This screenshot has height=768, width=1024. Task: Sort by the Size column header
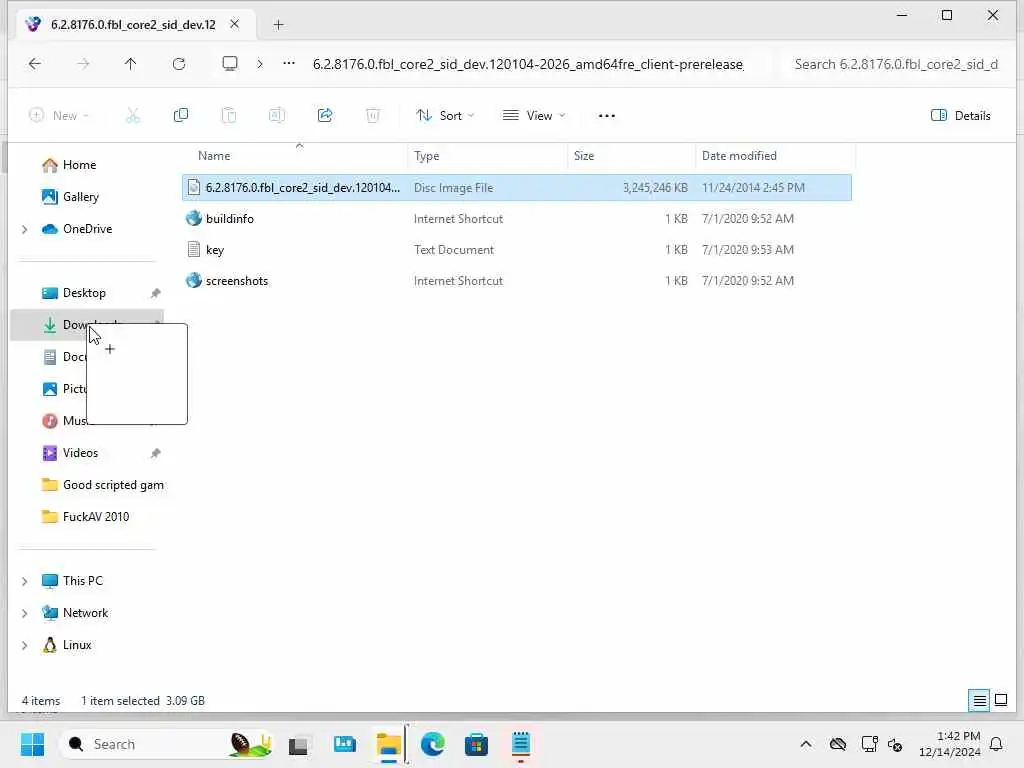coord(584,156)
